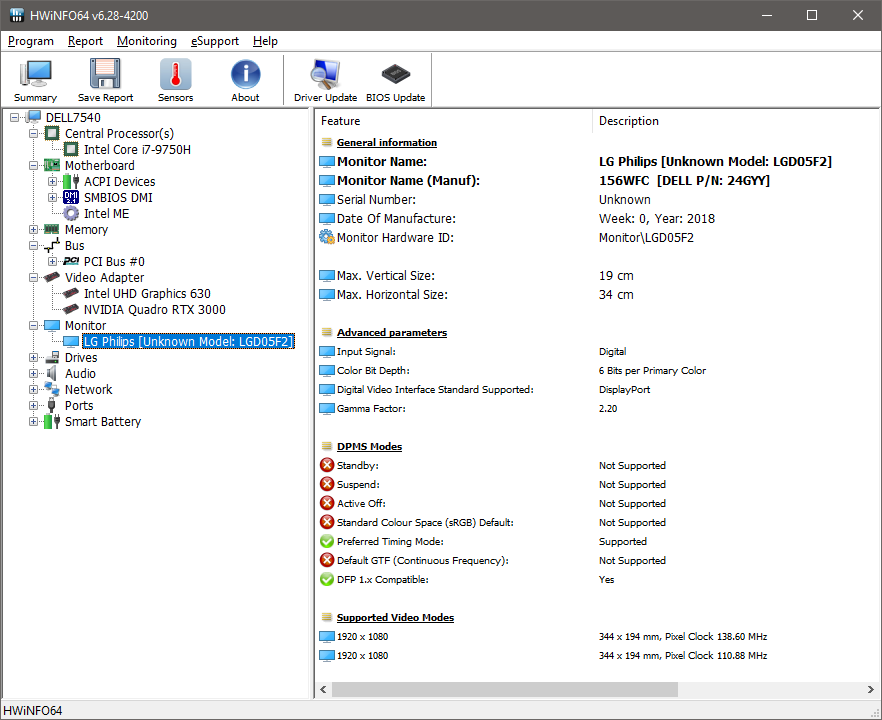Expand the Drives node
882x720 pixels.
click(x=34, y=357)
